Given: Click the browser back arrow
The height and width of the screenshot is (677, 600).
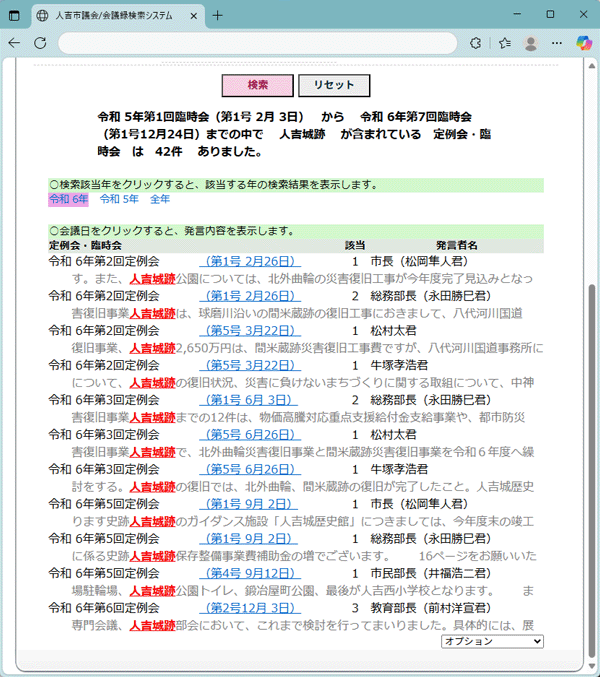Looking at the screenshot, I should [14, 43].
